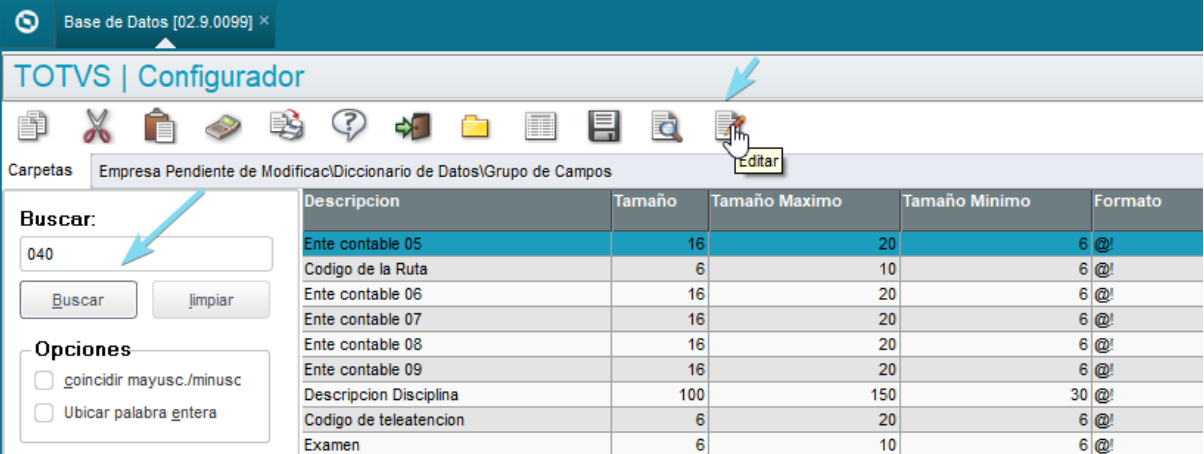Open the Carpetas tab
The image size is (1204, 454).
40,170
